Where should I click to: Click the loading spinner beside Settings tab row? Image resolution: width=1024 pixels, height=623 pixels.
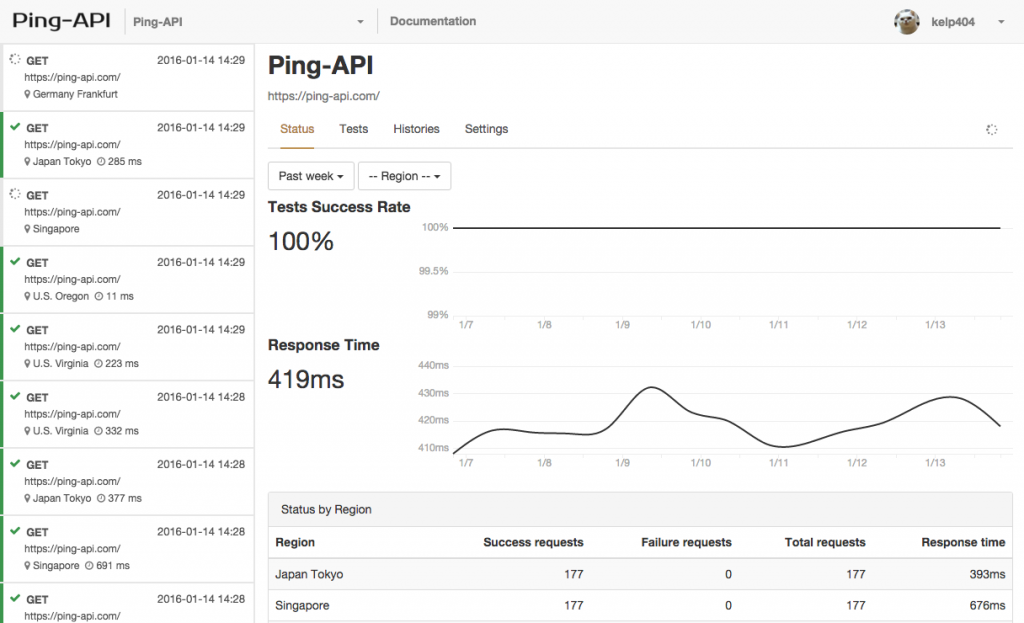pos(991,130)
